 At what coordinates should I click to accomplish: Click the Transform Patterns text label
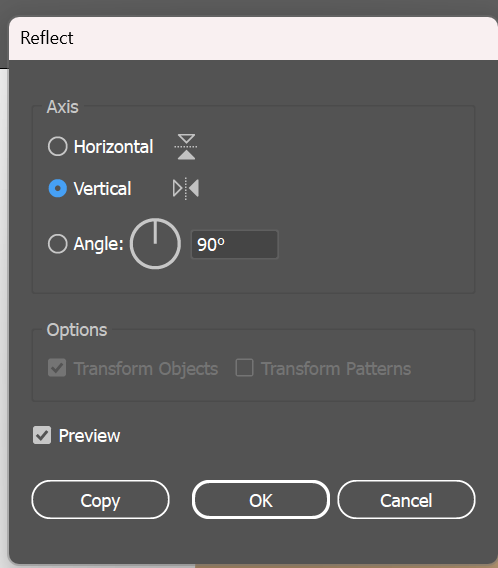pyautogui.click(x=336, y=369)
